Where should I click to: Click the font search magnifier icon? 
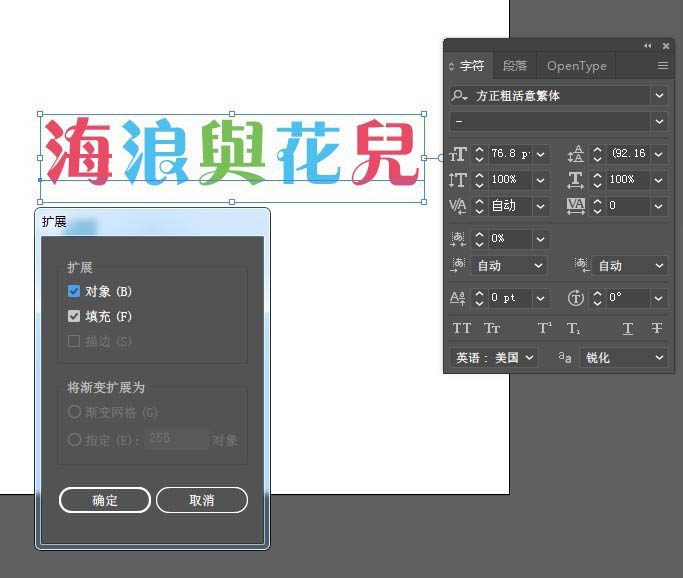[x=459, y=95]
